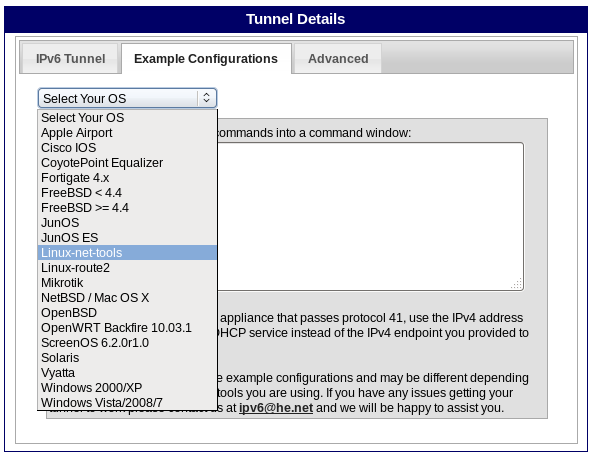Go to the Advanced tab
The width and height of the screenshot is (594, 453).
coord(338,59)
